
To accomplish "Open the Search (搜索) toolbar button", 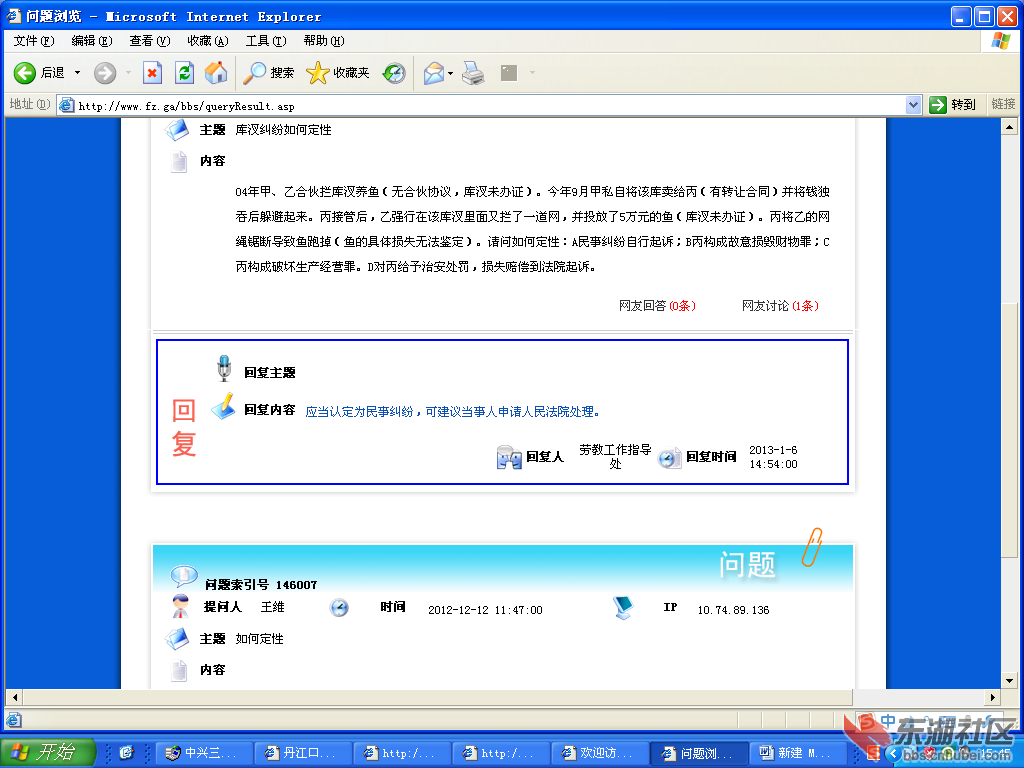I will click(268, 72).
